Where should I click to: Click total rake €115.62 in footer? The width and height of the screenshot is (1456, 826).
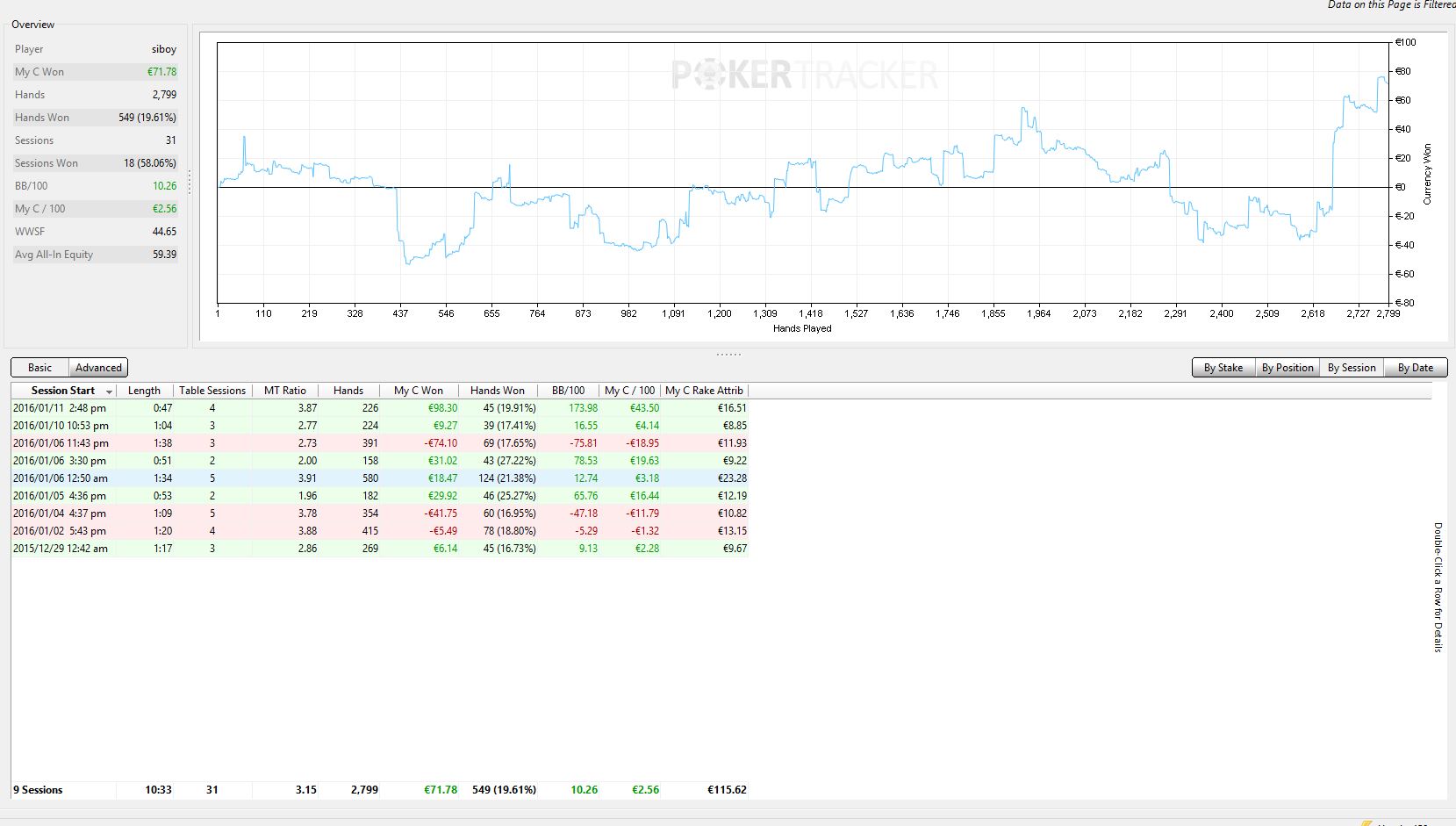pos(727,790)
